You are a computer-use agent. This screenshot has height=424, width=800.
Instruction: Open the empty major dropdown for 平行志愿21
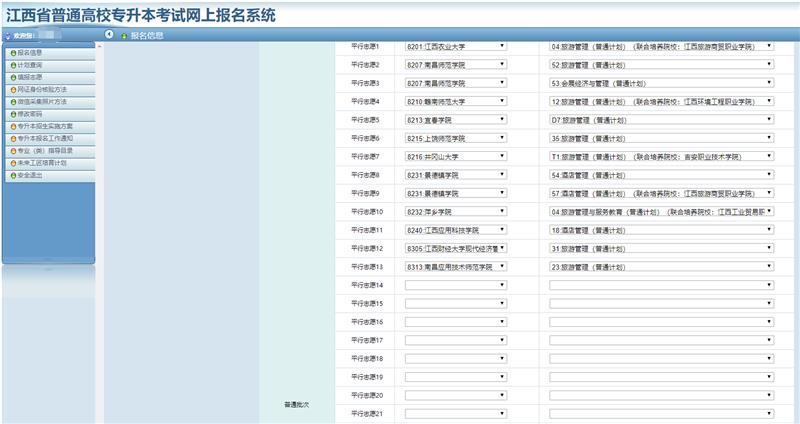click(x=662, y=414)
